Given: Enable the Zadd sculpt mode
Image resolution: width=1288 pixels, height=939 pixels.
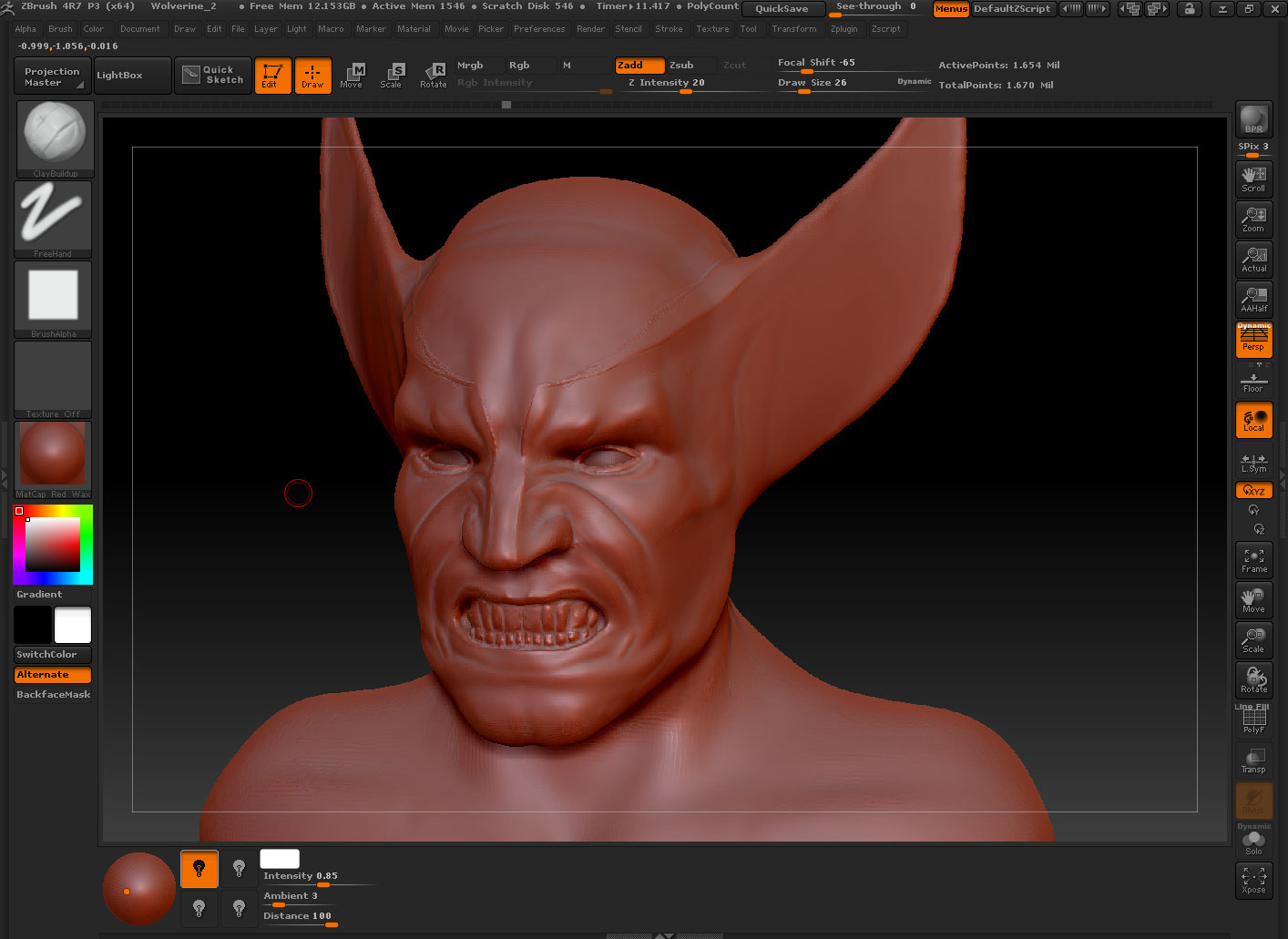Looking at the screenshot, I should tap(639, 66).
